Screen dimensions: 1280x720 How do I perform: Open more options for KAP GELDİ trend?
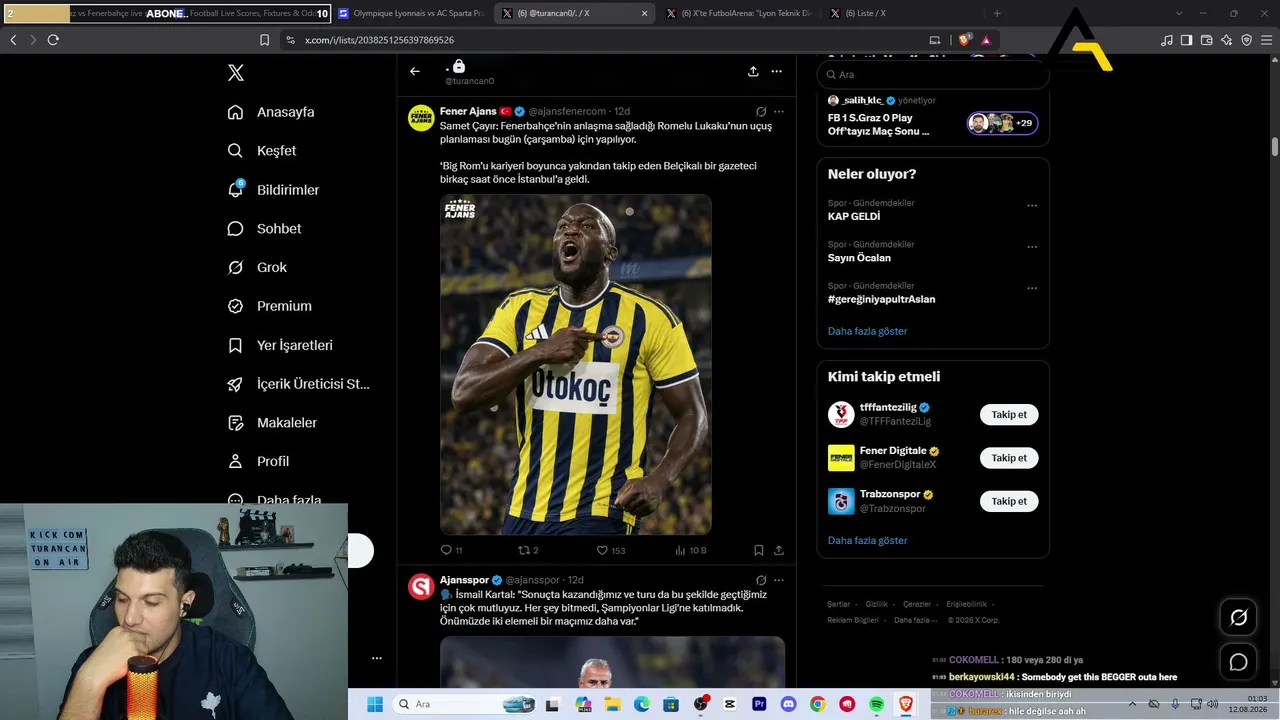(1032, 205)
